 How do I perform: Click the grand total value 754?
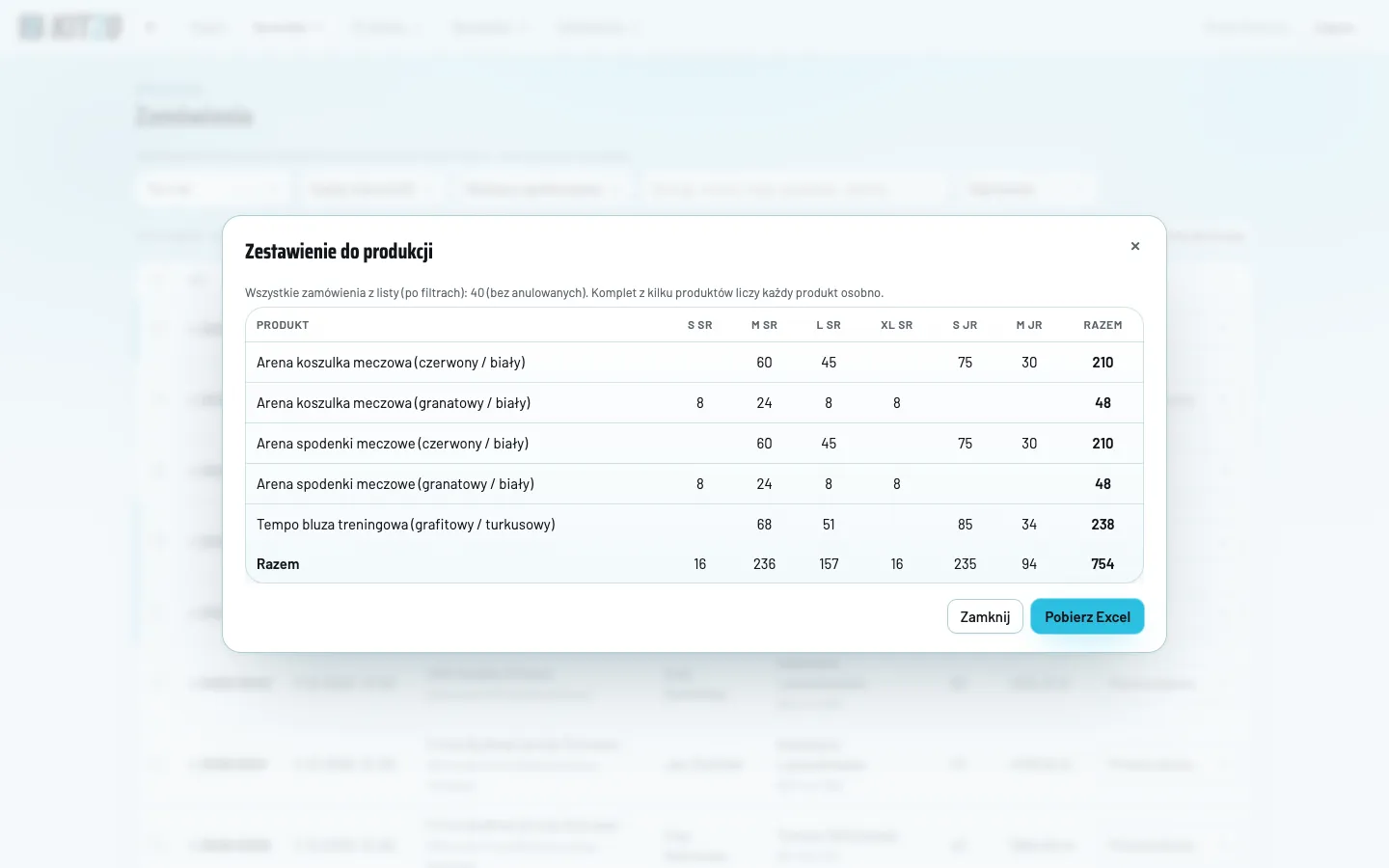[1103, 564]
